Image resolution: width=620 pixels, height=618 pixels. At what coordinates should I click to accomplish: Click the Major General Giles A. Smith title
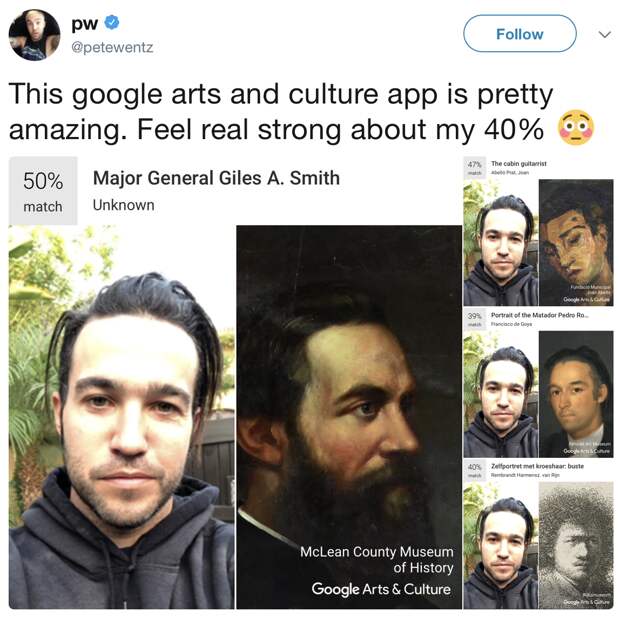coord(216,178)
